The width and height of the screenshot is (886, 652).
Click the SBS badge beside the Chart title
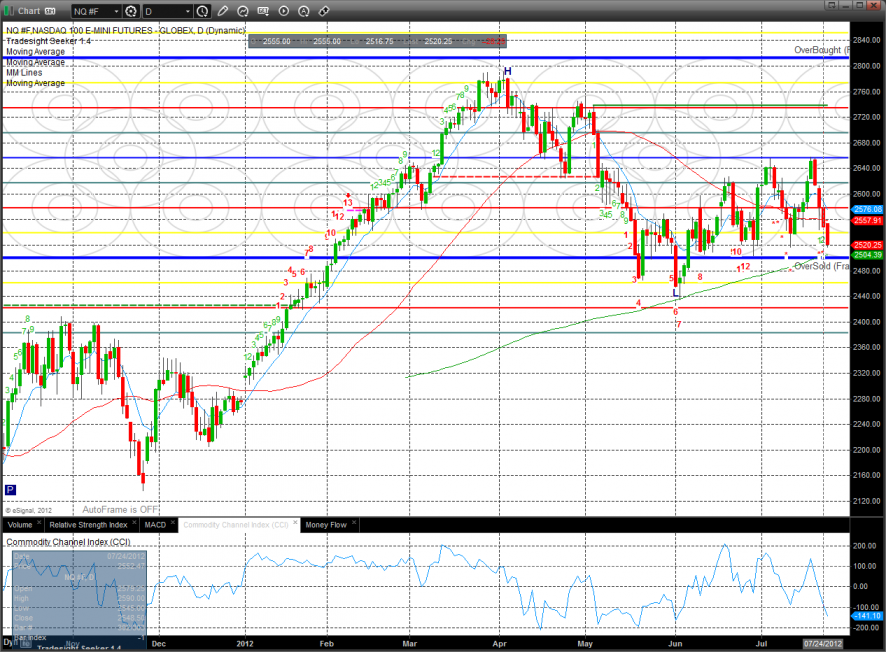tap(50, 11)
